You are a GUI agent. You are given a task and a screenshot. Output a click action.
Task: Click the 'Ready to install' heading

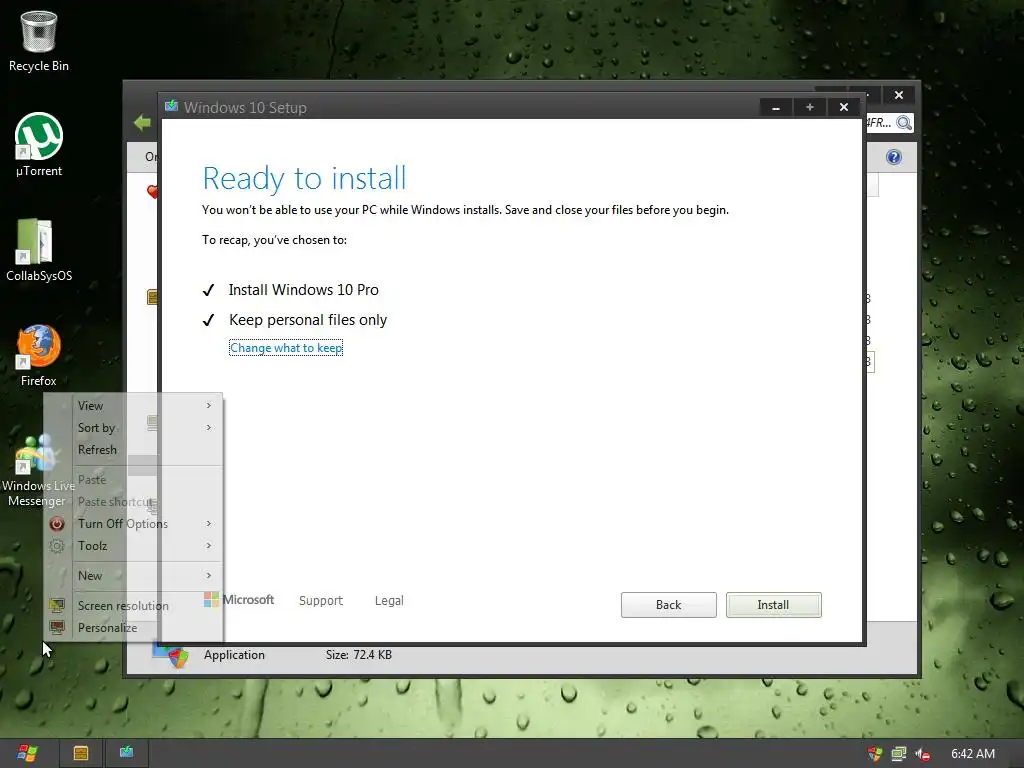304,178
